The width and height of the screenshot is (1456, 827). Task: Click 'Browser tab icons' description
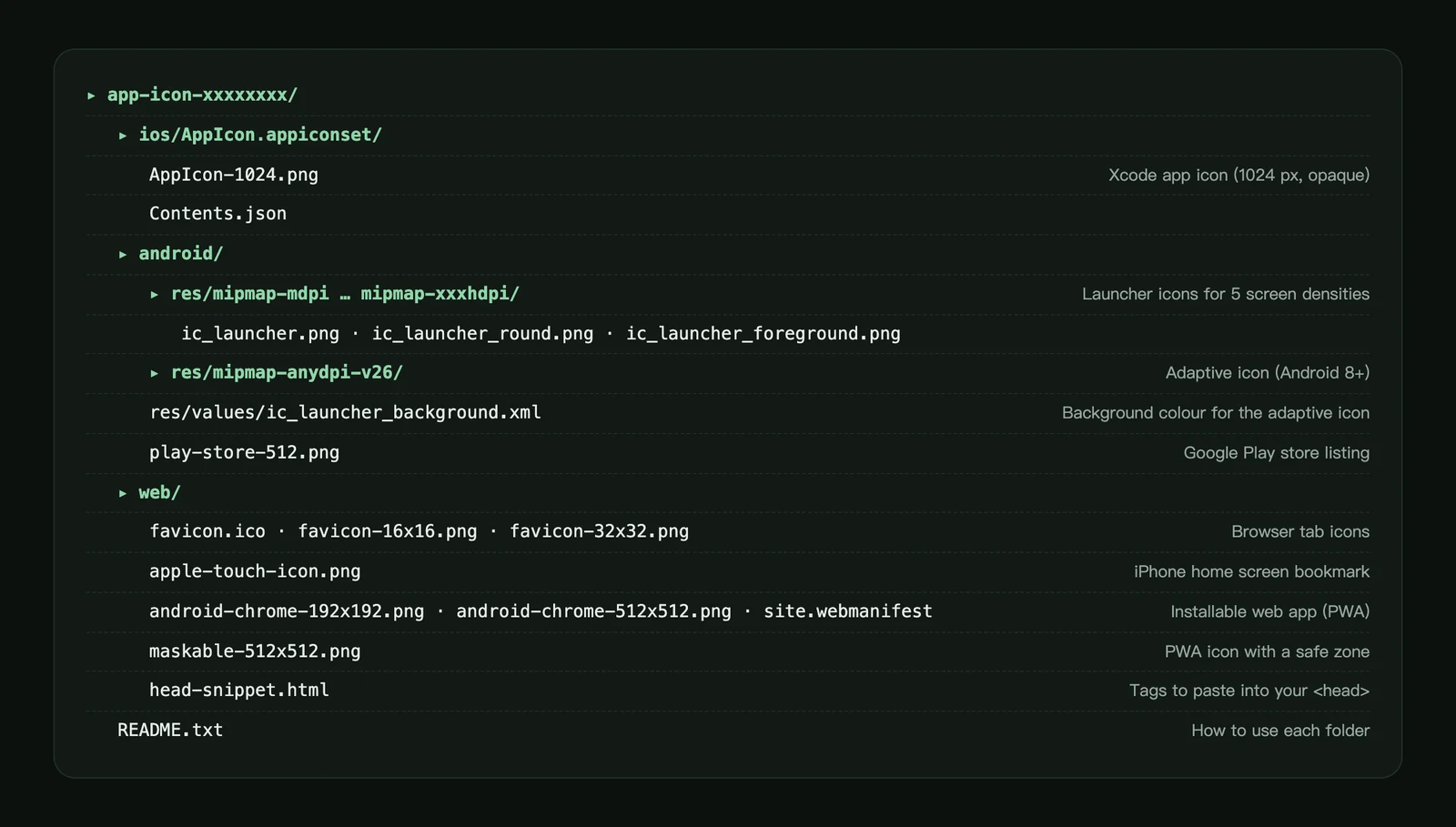click(1300, 532)
